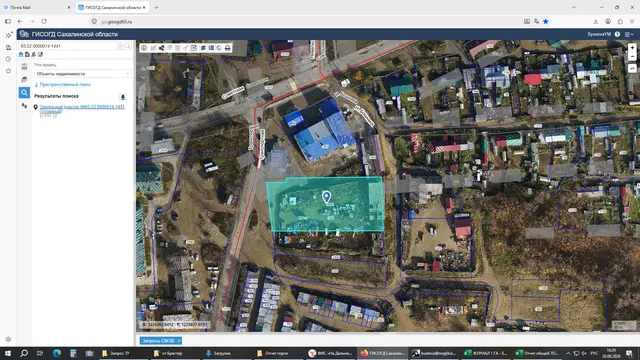Close the Запросы СМЭВ tab with its X
Screen dimensions: 640x360
click(x=179, y=340)
